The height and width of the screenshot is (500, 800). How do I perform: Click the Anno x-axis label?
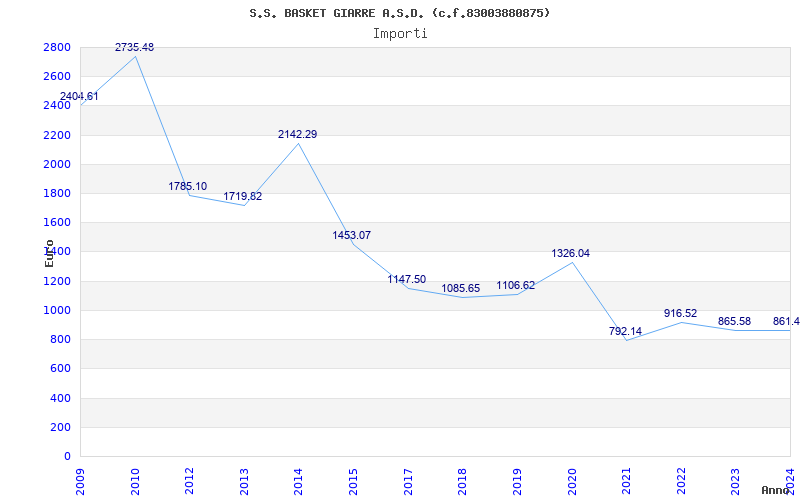pyautogui.click(x=776, y=490)
